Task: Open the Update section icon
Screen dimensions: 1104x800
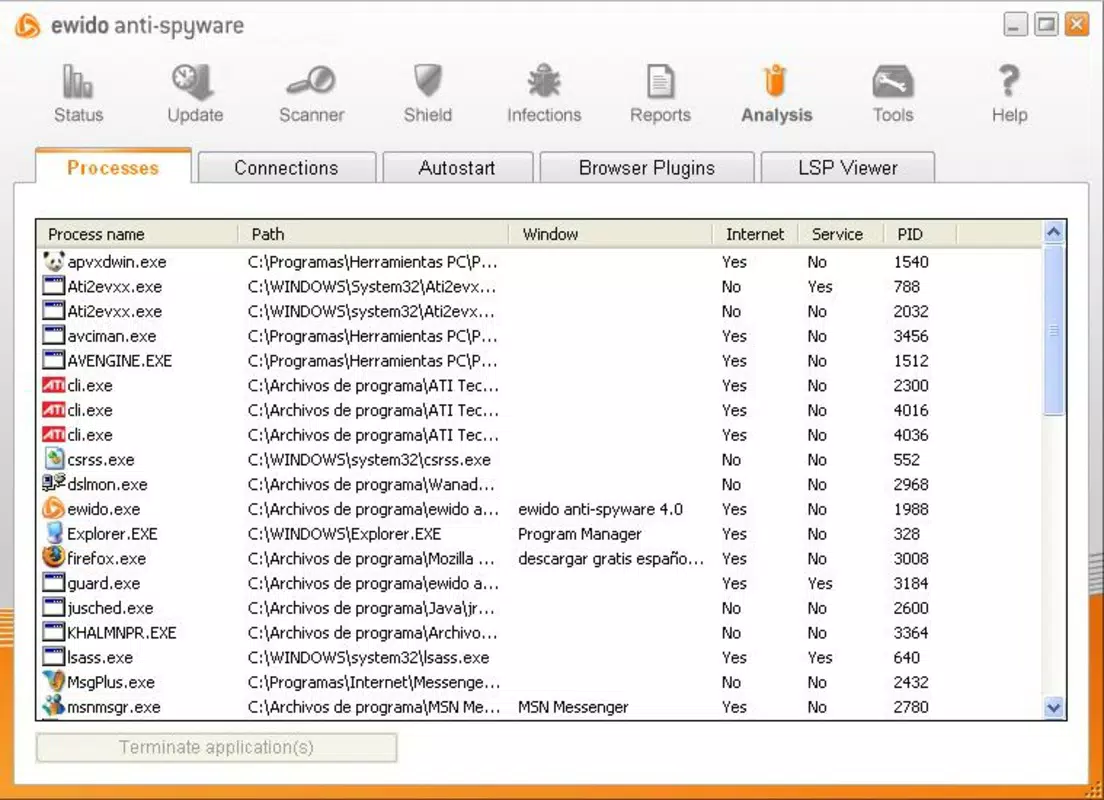Action: coord(194,82)
